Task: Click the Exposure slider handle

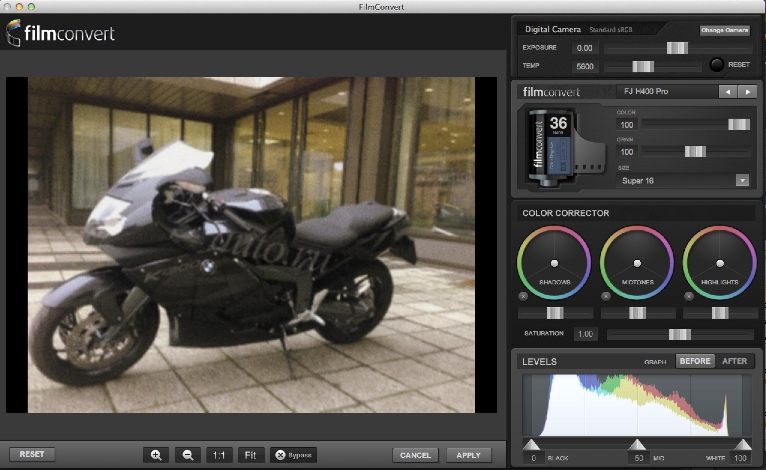Action: 677,48
